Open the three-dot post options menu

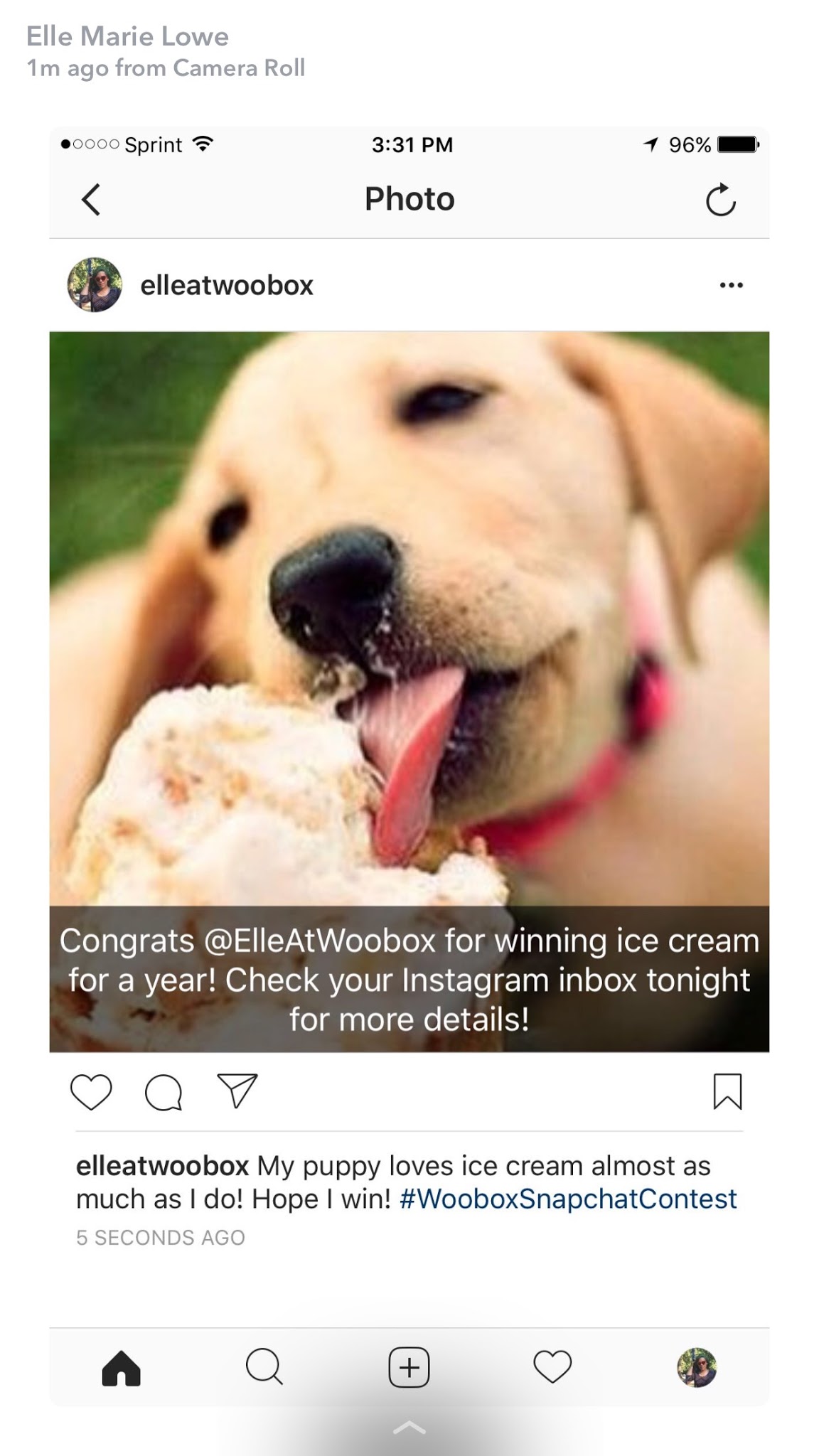coord(731,285)
